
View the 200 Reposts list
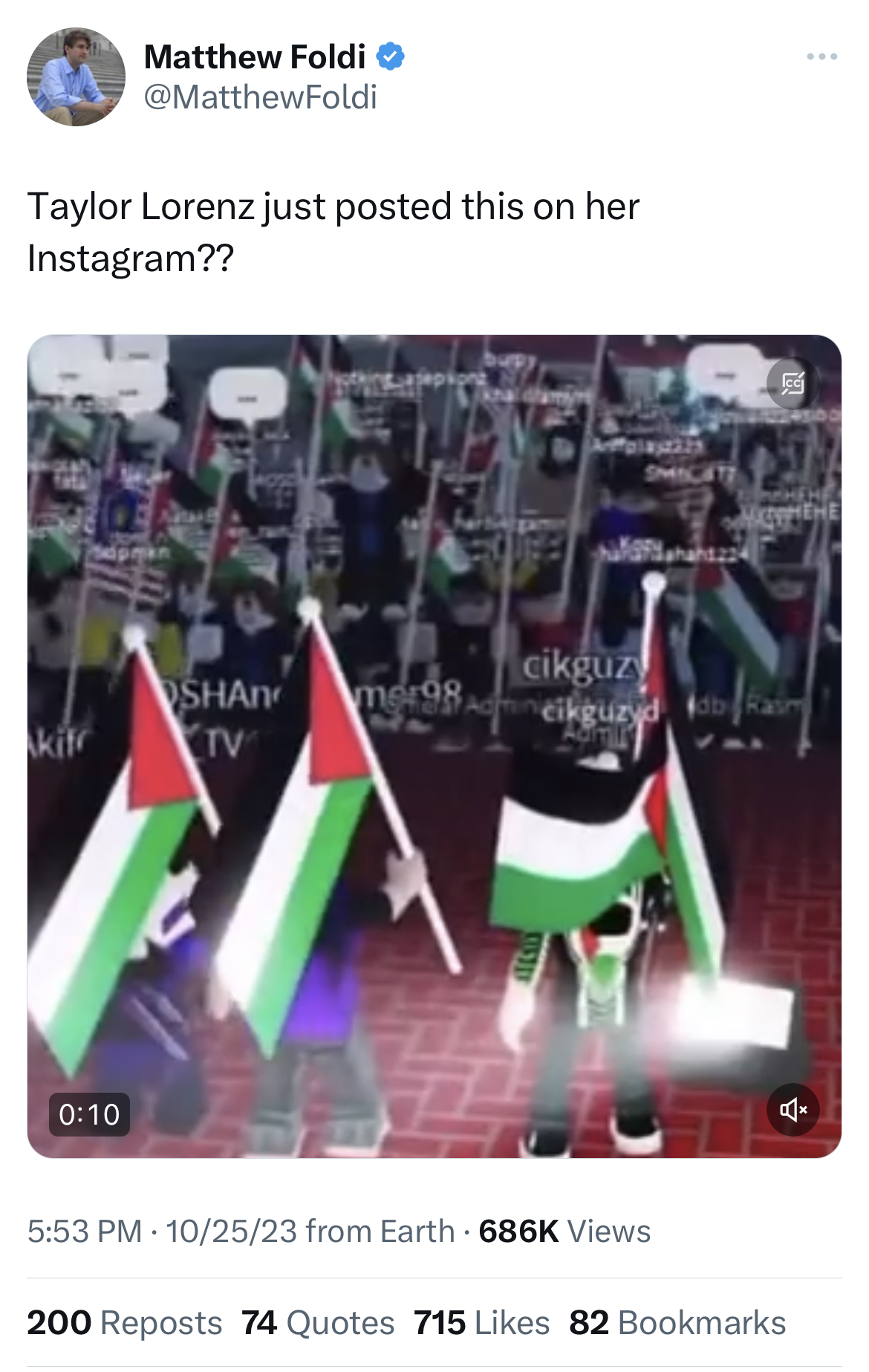pyautogui.click(x=125, y=1323)
